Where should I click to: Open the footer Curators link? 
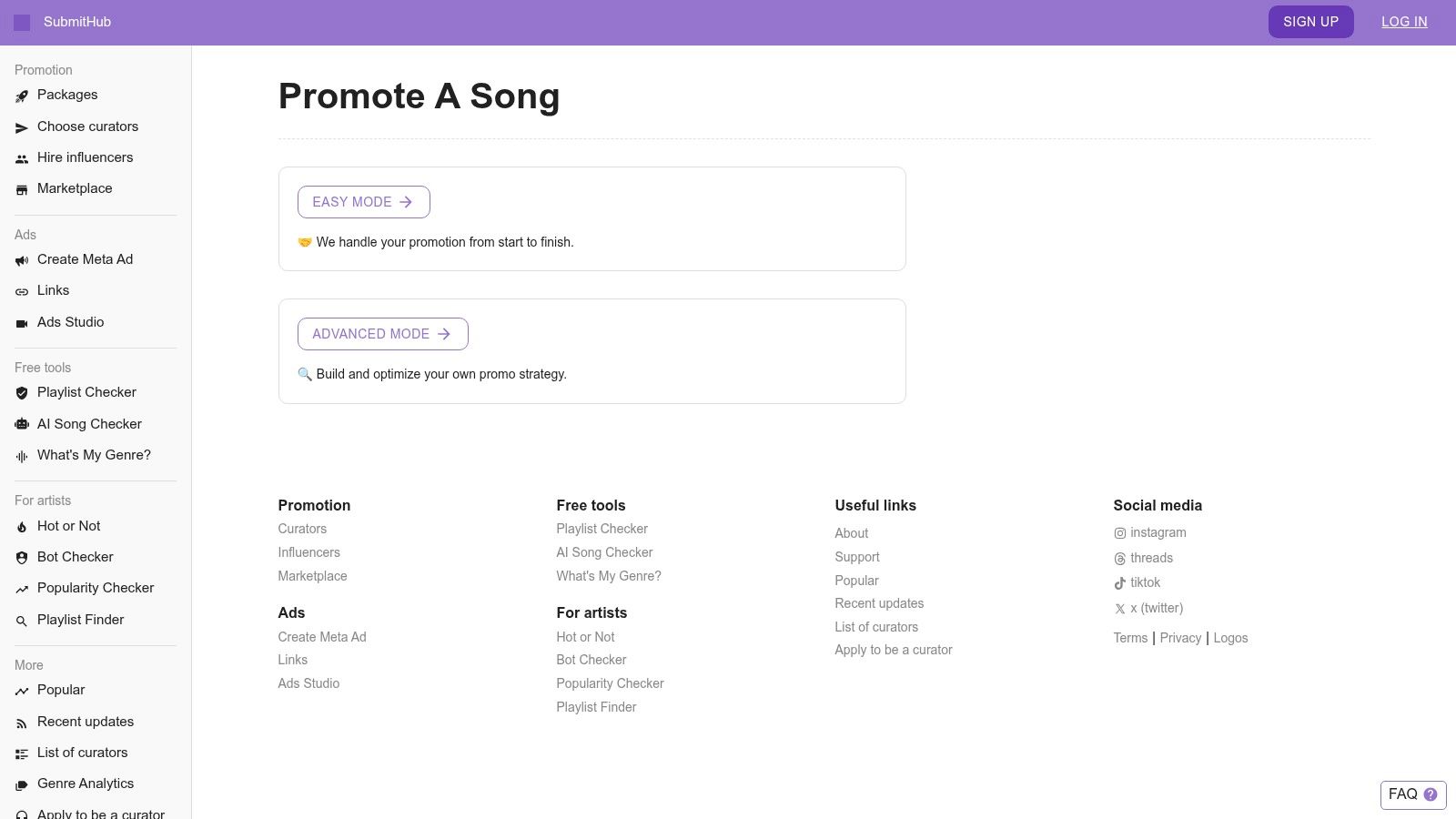coord(302,529)
